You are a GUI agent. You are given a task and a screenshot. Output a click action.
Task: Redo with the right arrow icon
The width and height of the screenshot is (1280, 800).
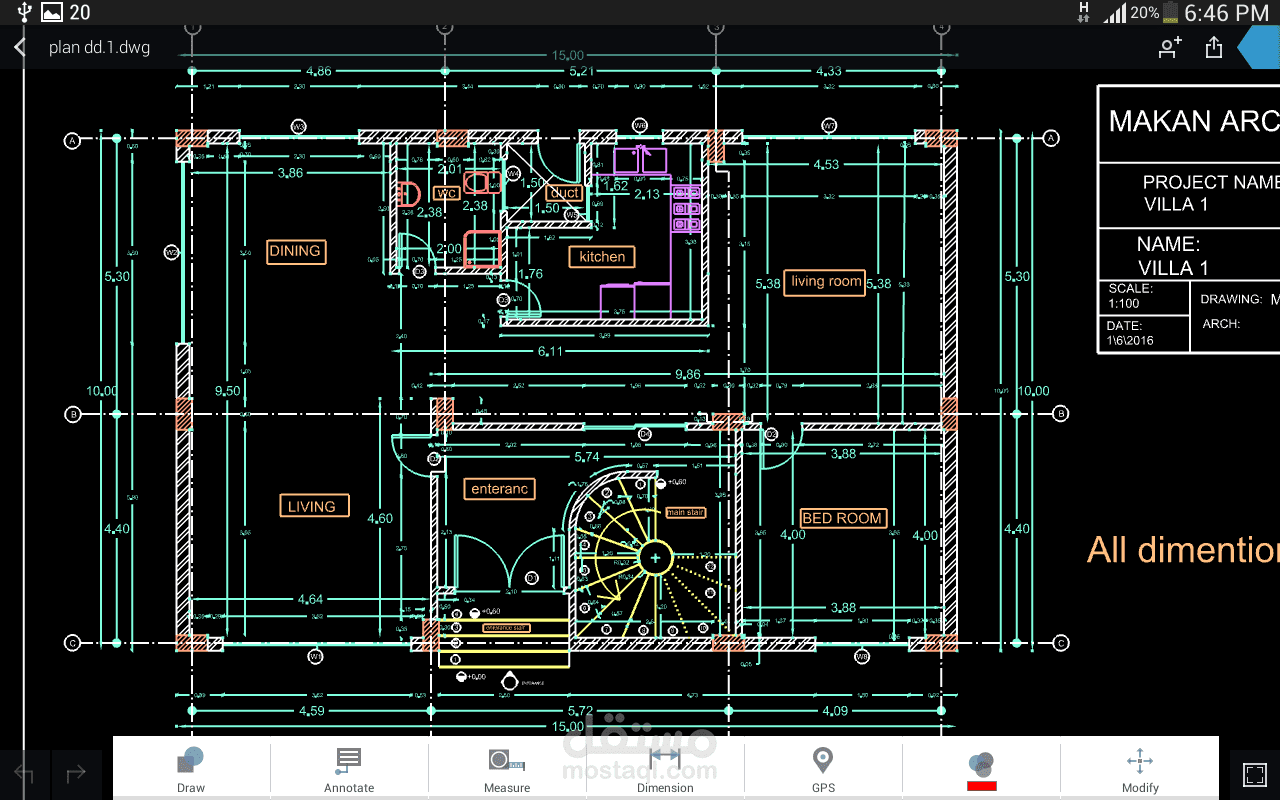75,774
